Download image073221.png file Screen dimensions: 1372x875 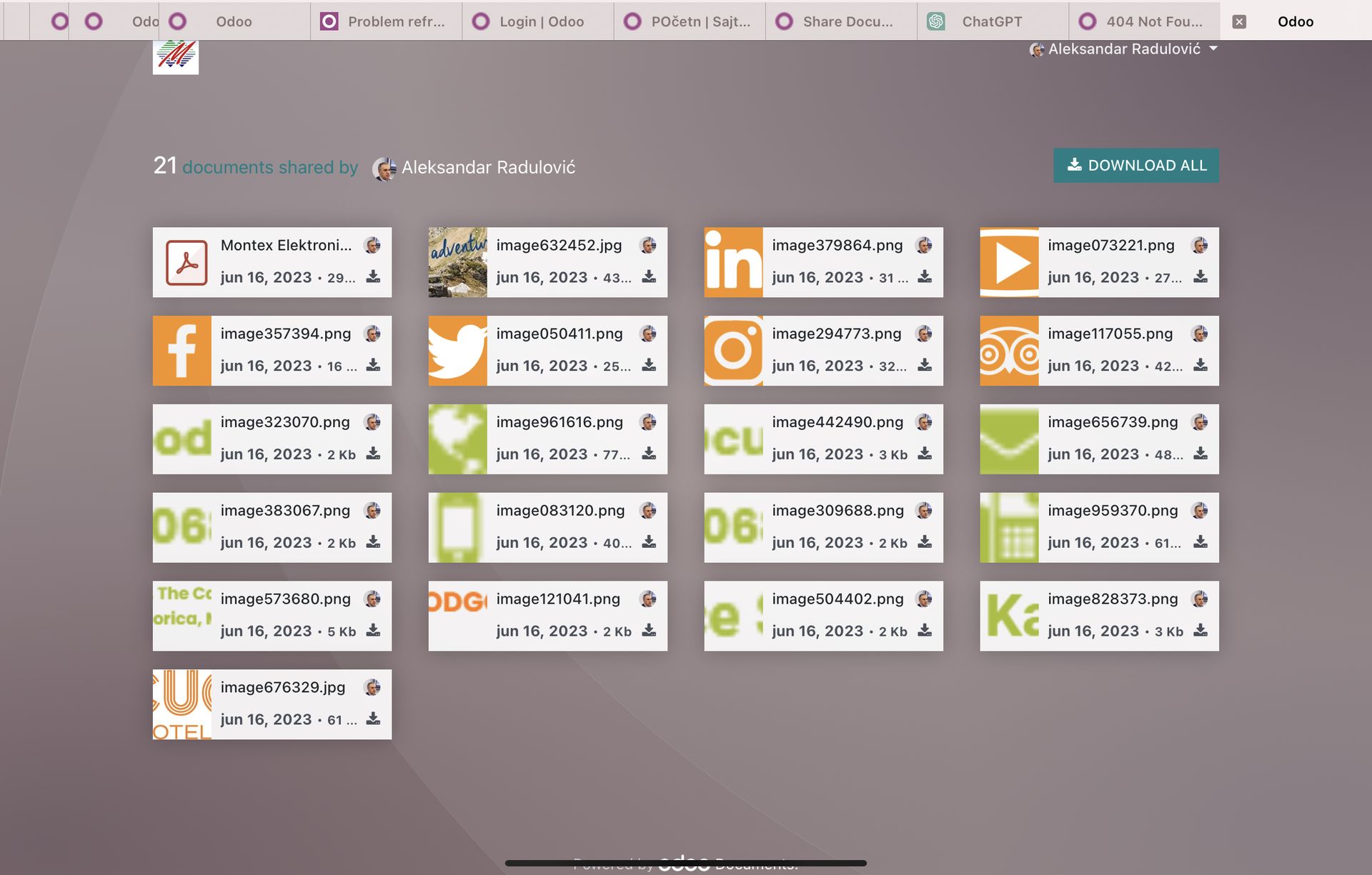tap(1200, 276)
